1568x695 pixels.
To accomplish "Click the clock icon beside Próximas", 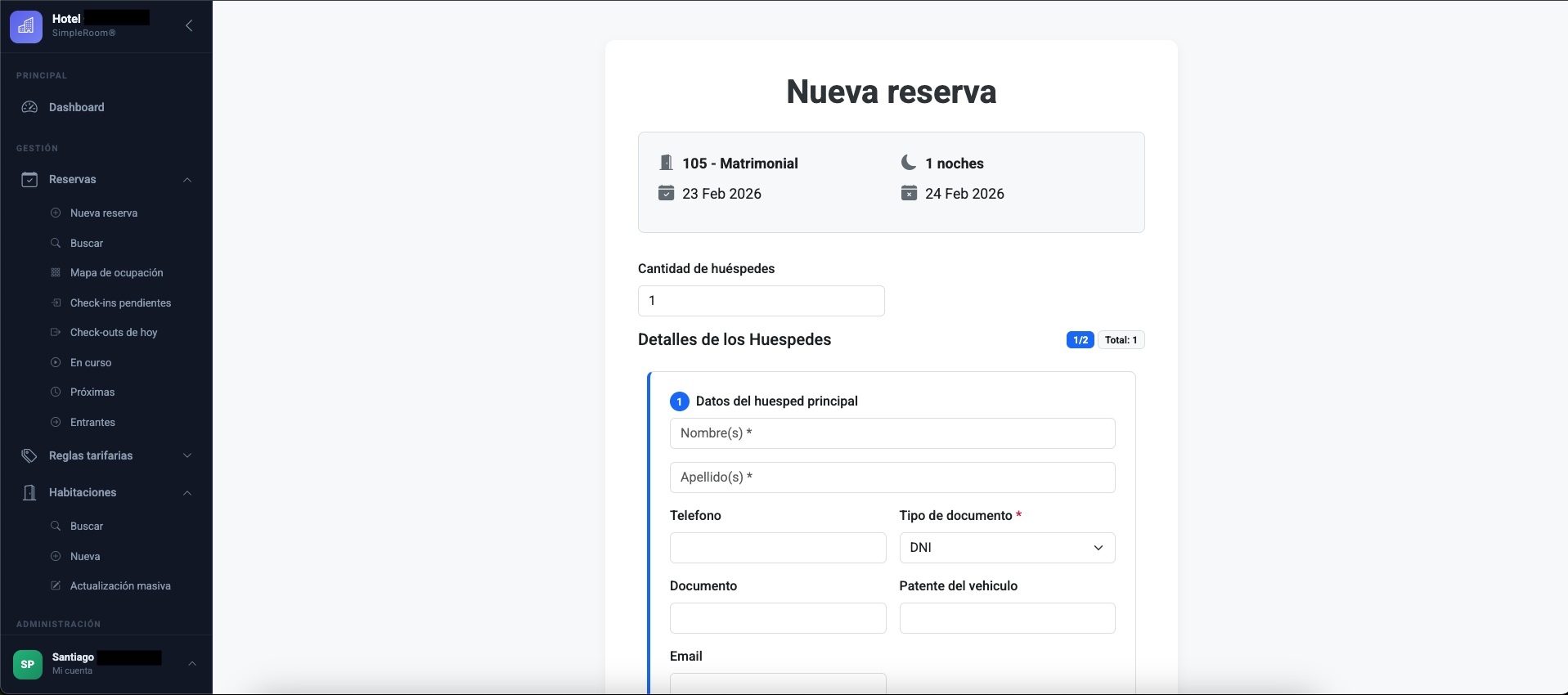I will (56, 392).
